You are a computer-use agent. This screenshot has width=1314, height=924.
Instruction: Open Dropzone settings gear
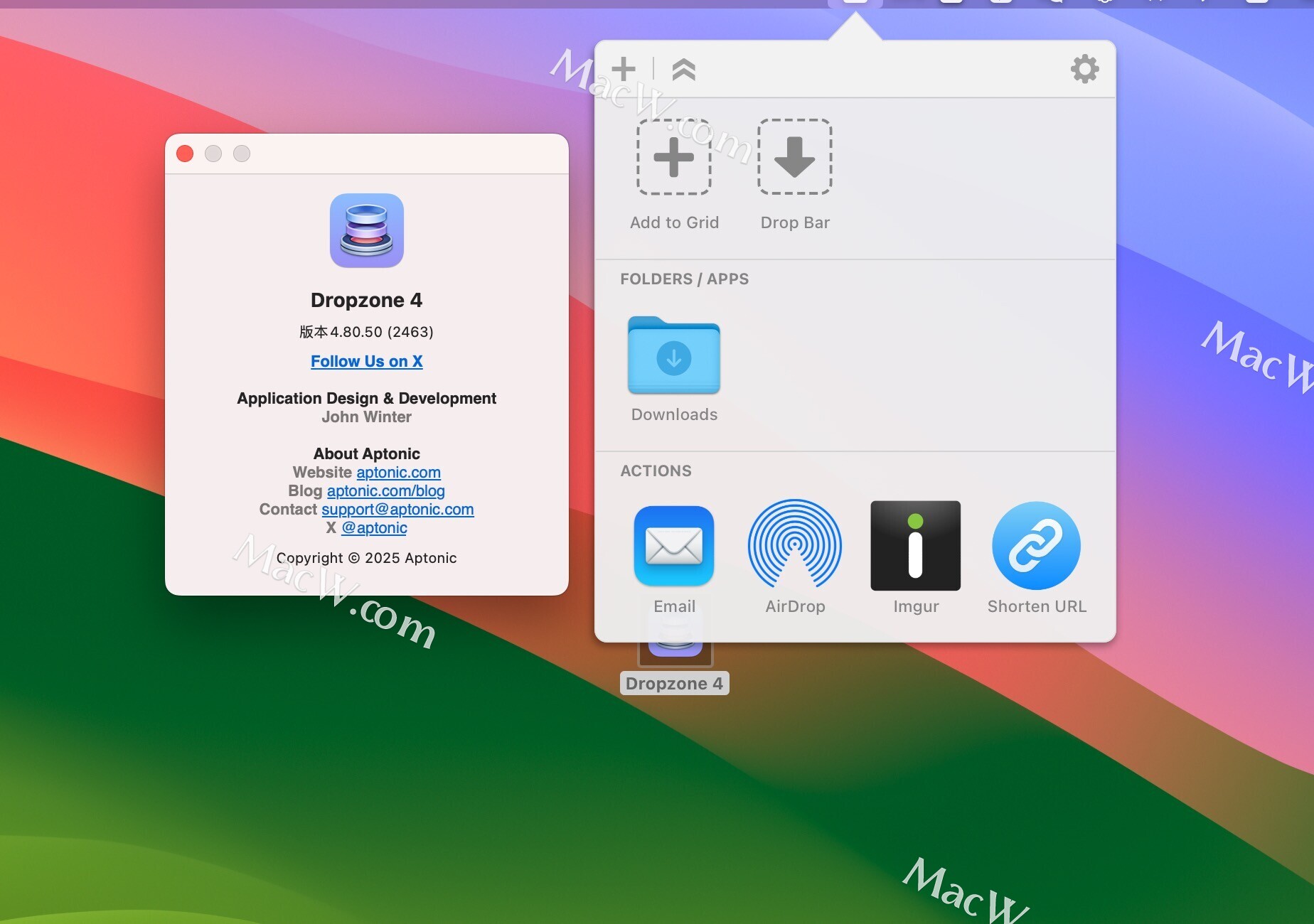coord(1084,69)
